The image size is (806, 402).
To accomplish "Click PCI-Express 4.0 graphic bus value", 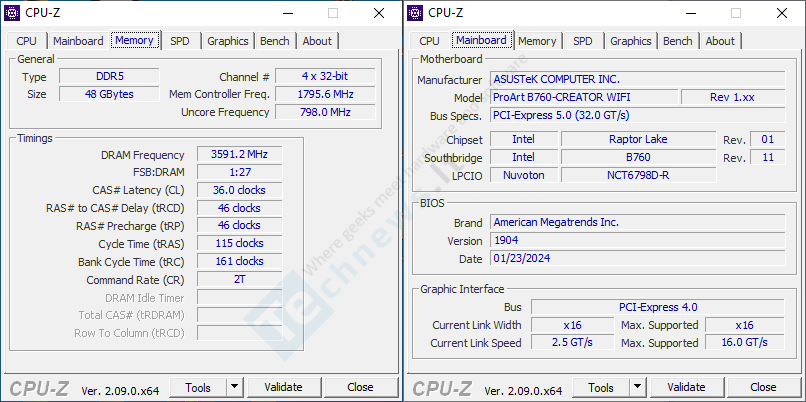I will coord(658,307).
